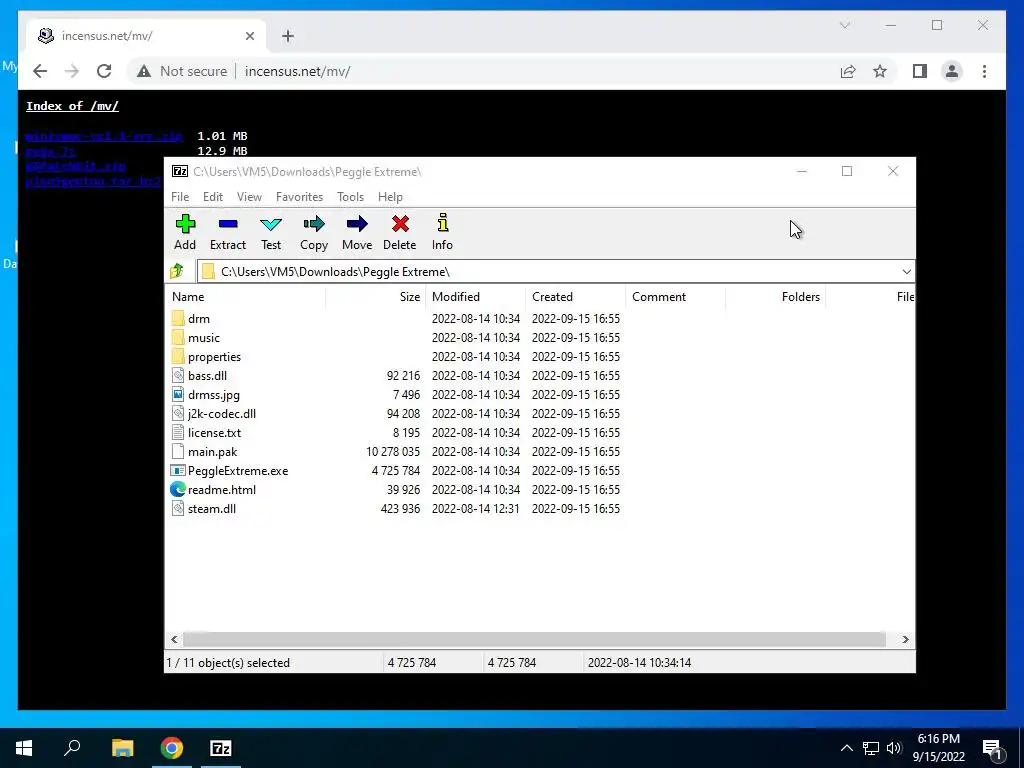Open Chrome's tab search chevron

pos(845,25)
